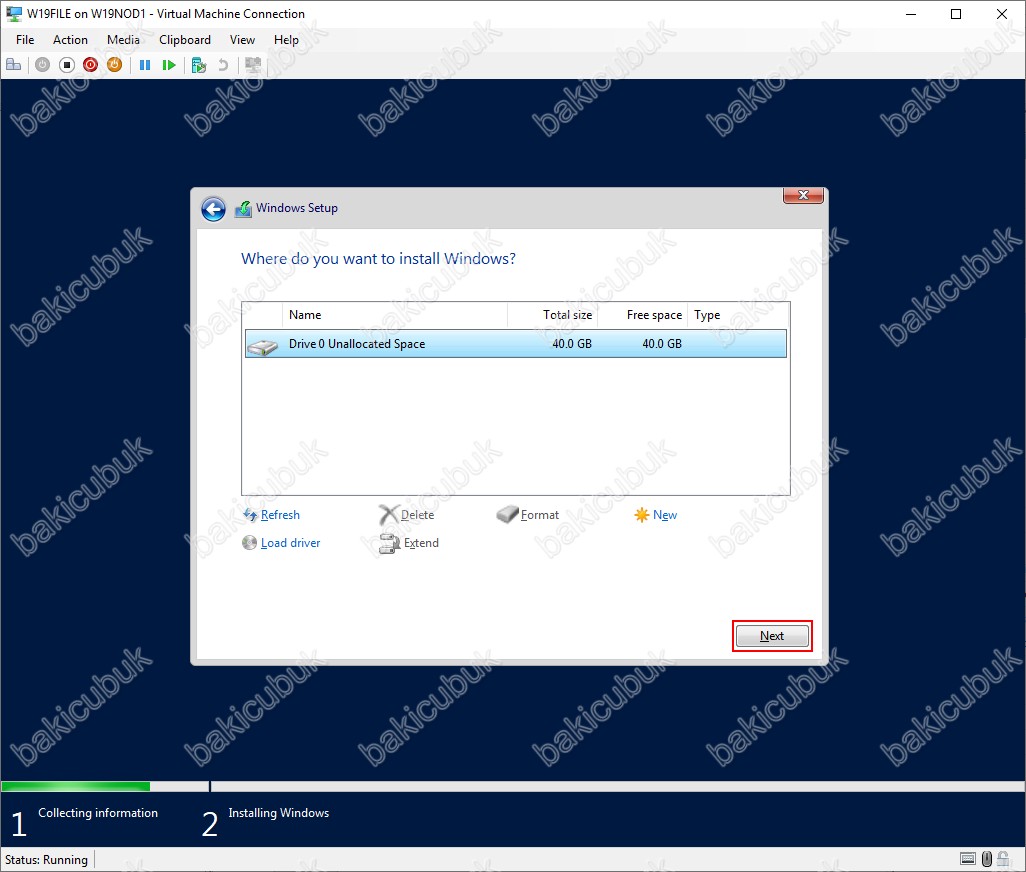Image resolution: width=1026 pixels, height=872 pixels.
Task: Create a new partition with New link
Action: coord(665,515)
